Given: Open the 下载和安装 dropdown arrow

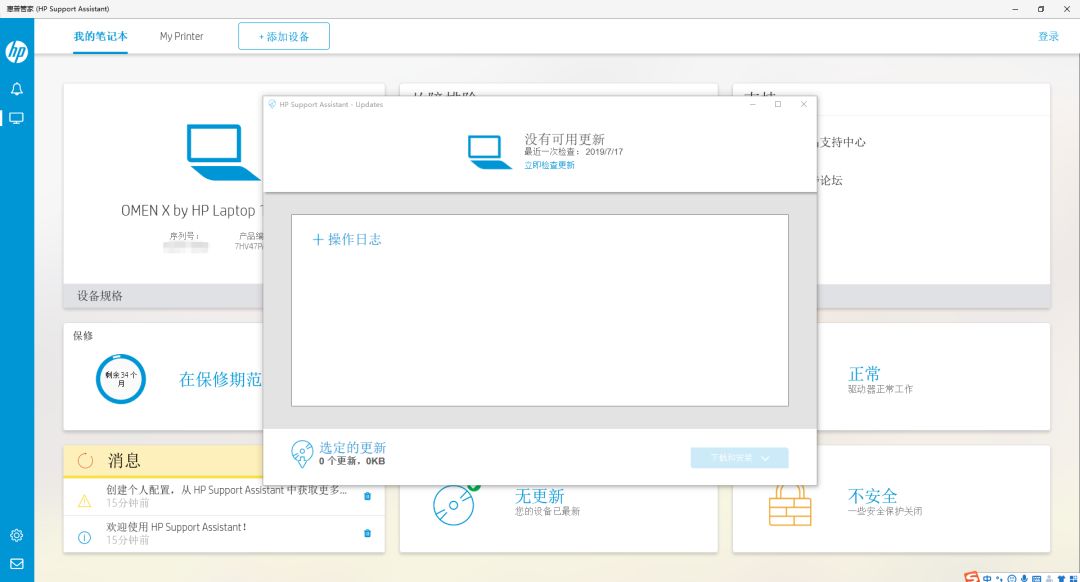Looking at the screenshot, I should (x=765, y=458).
